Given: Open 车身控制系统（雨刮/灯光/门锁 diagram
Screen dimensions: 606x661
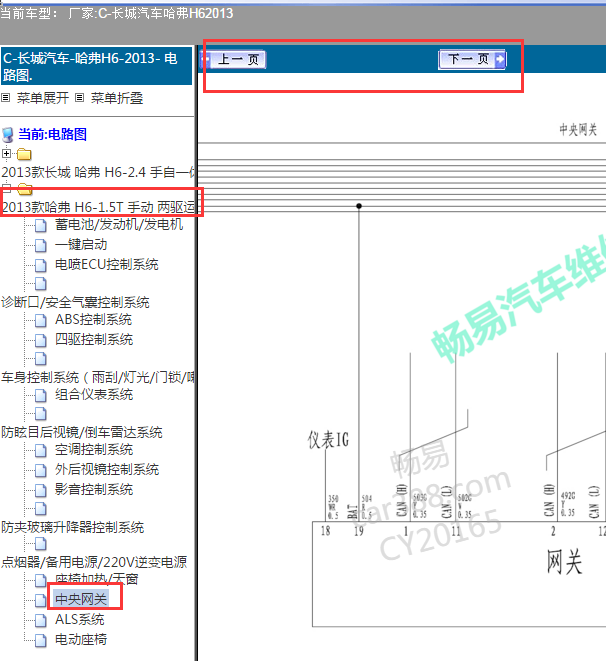Looking at the screenshot, I should point(98,377).
